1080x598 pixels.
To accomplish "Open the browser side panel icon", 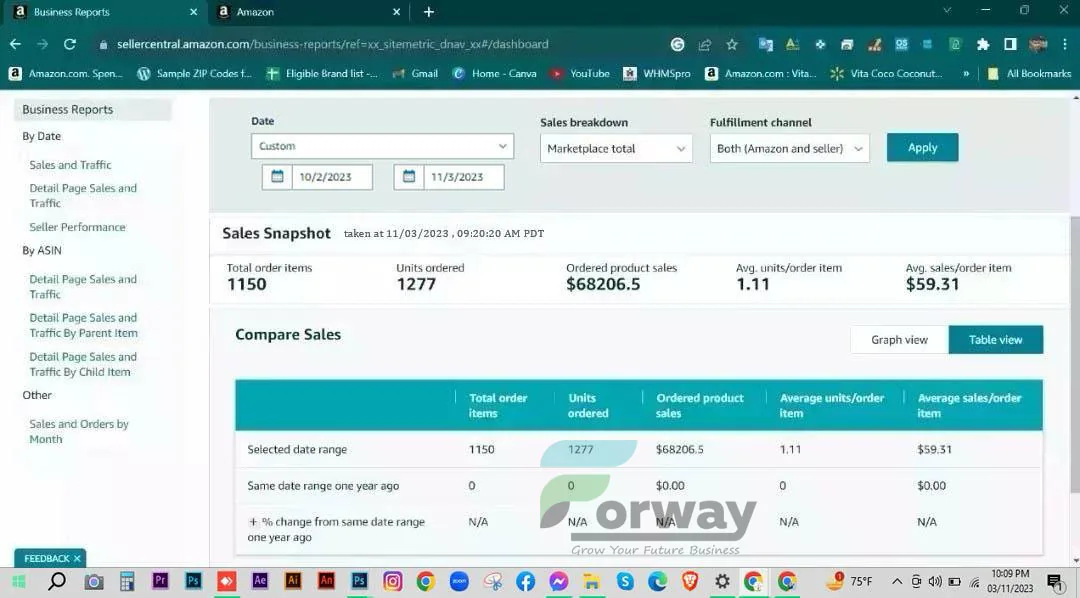I will point(1010,44).
